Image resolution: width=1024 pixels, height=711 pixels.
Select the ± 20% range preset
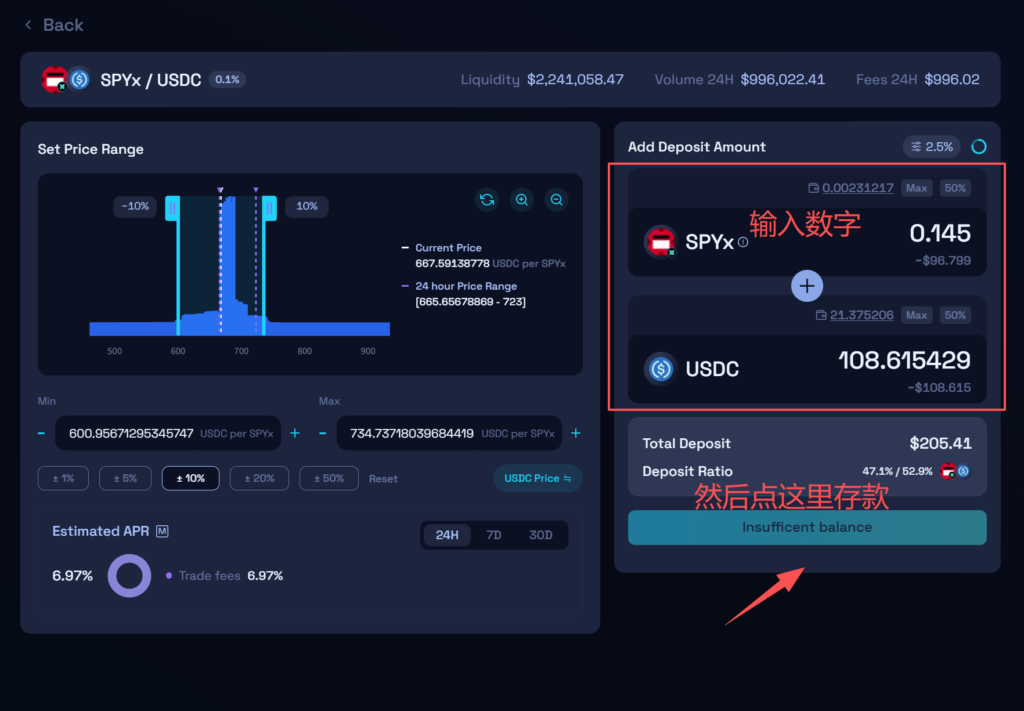coord(259,478)
